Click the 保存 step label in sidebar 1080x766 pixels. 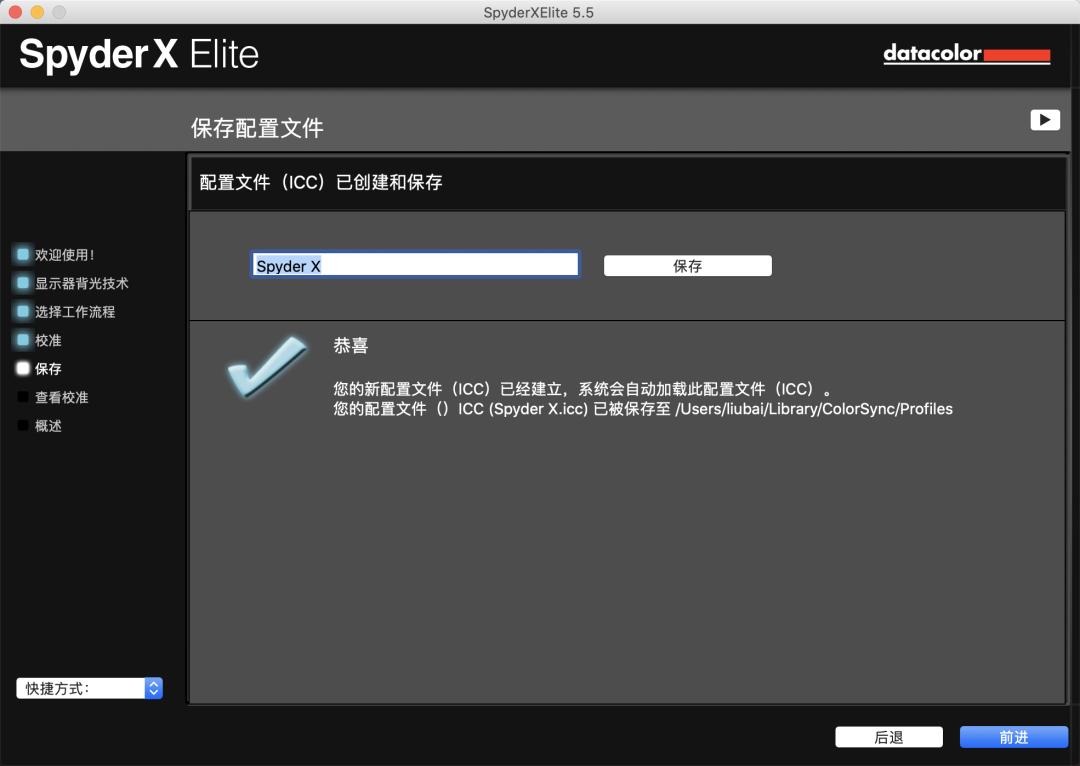(48, 369)
